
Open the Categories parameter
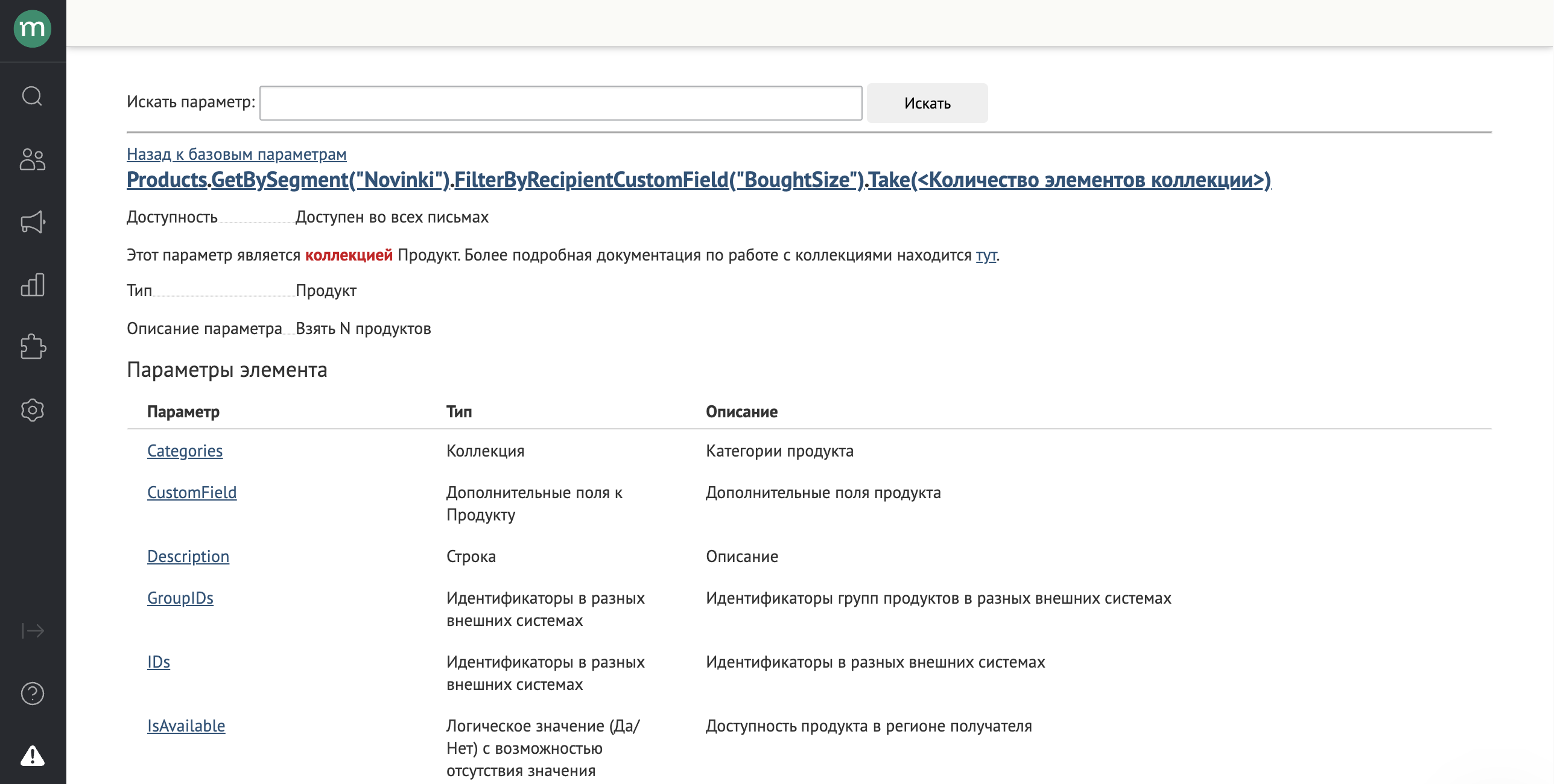tap(185, 451)
